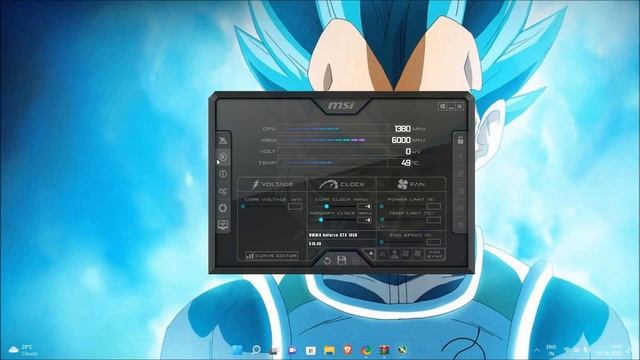Open File Explorer from the taskbar
640x360 pixels.
tap(329, 350)
